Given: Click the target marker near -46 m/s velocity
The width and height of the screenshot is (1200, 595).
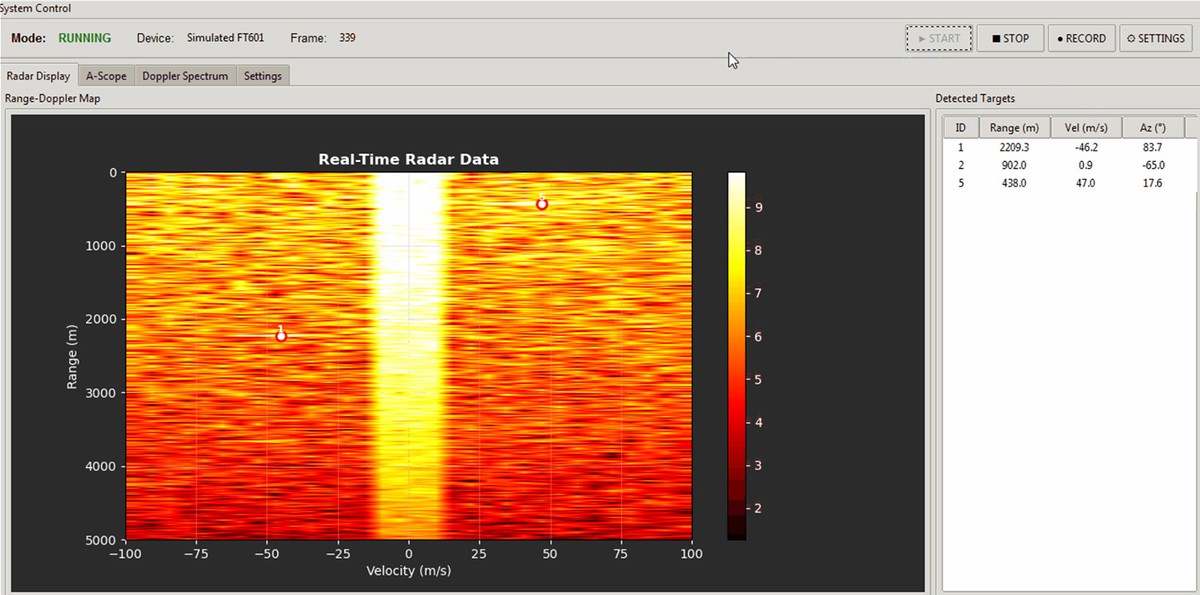Looking at the screenshot, I should click(x=281, y=336).
